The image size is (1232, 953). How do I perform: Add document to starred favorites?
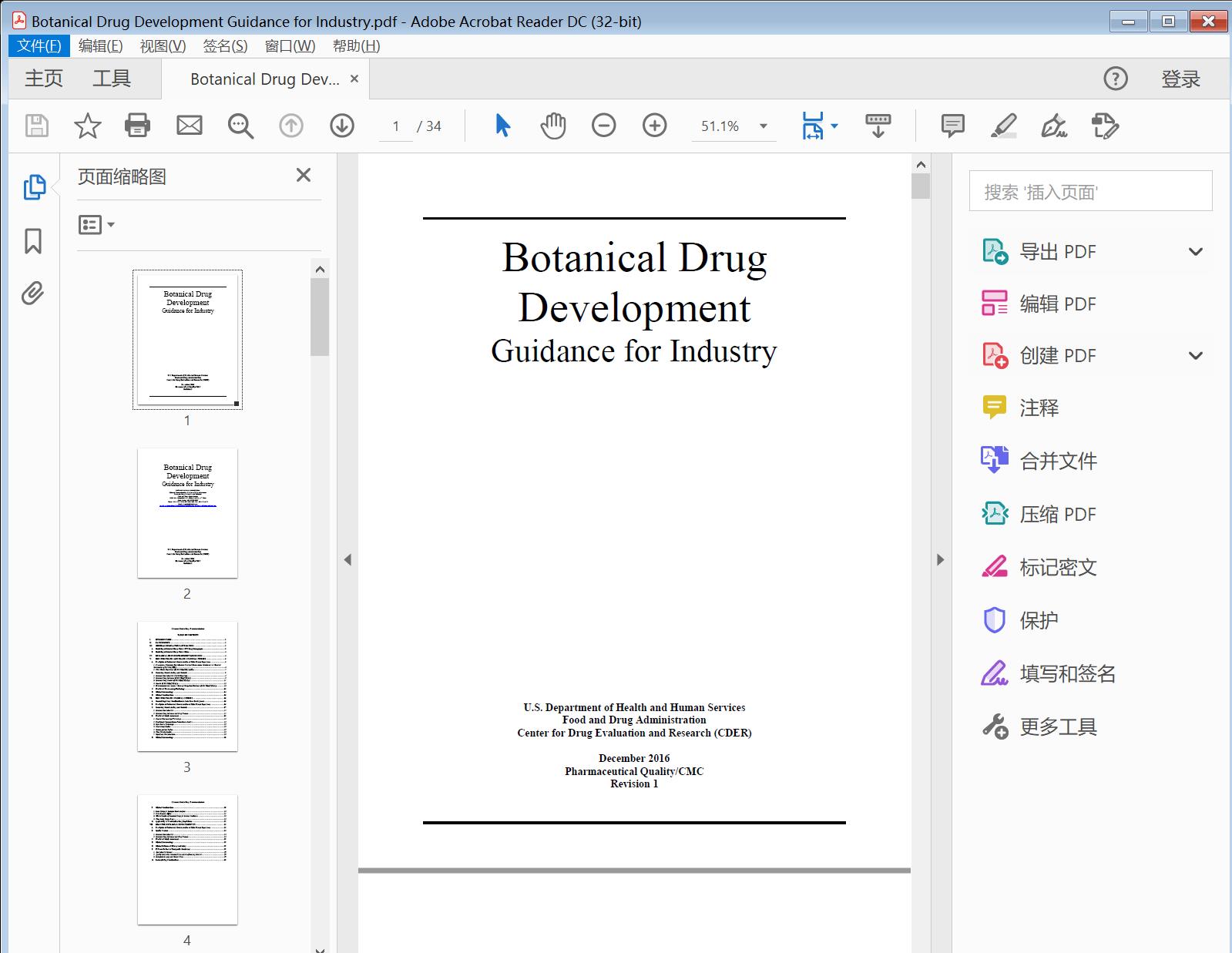[87, 126]
